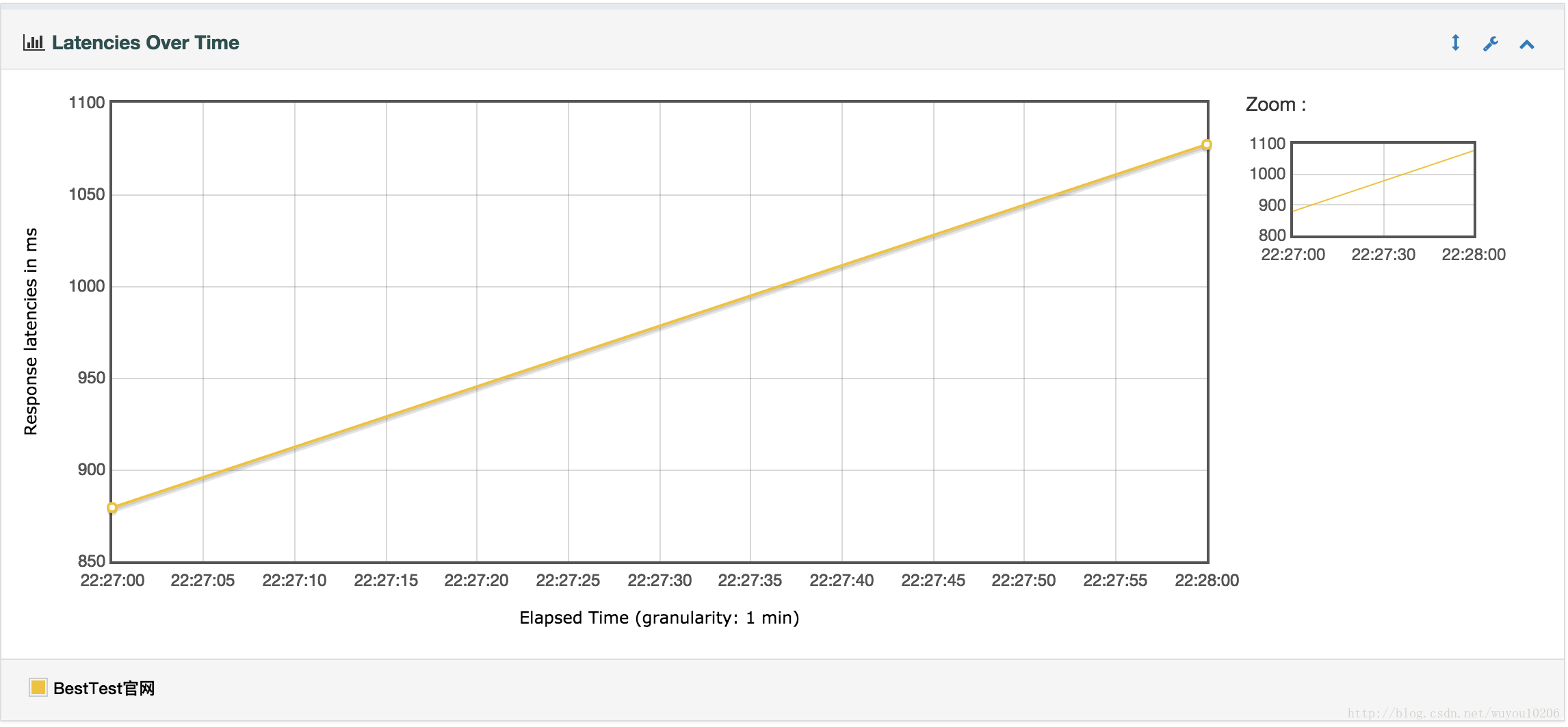Click the 950 y-axis tick label
The image size is (1568, 727).
point(91,378)
